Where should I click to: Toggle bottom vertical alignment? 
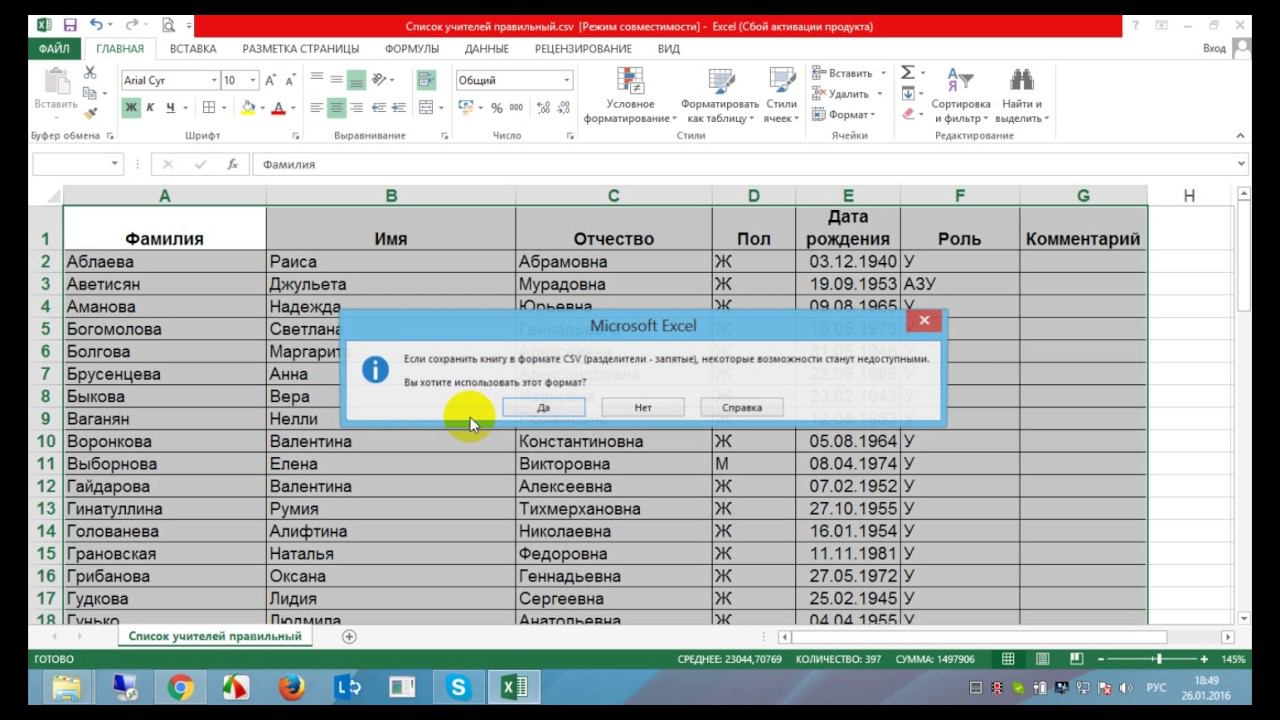[357, 80]
